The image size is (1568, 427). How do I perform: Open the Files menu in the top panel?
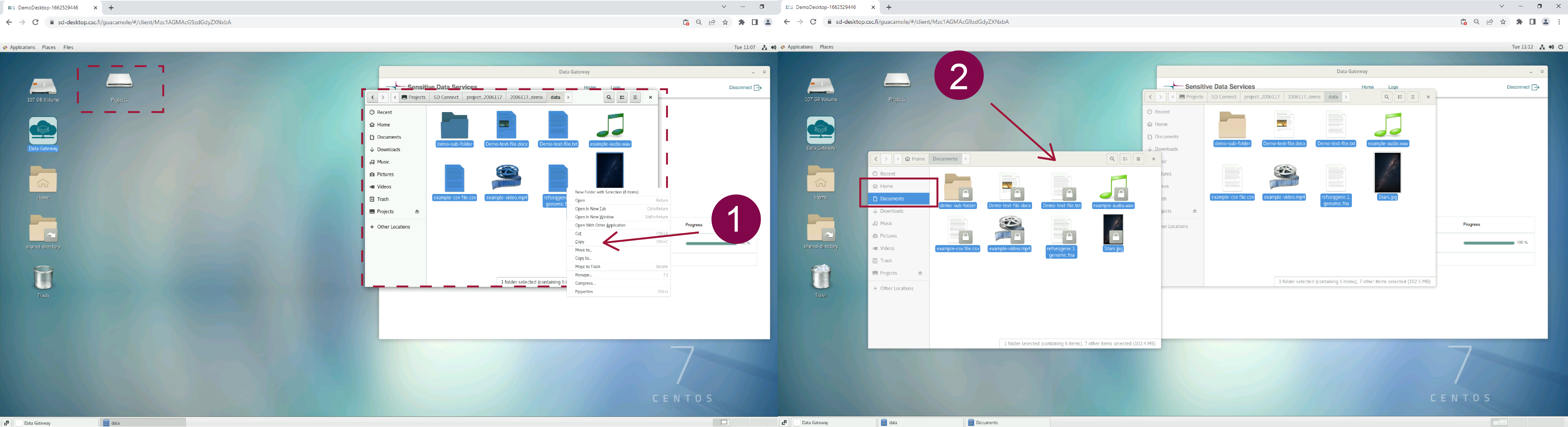(68, 48)
